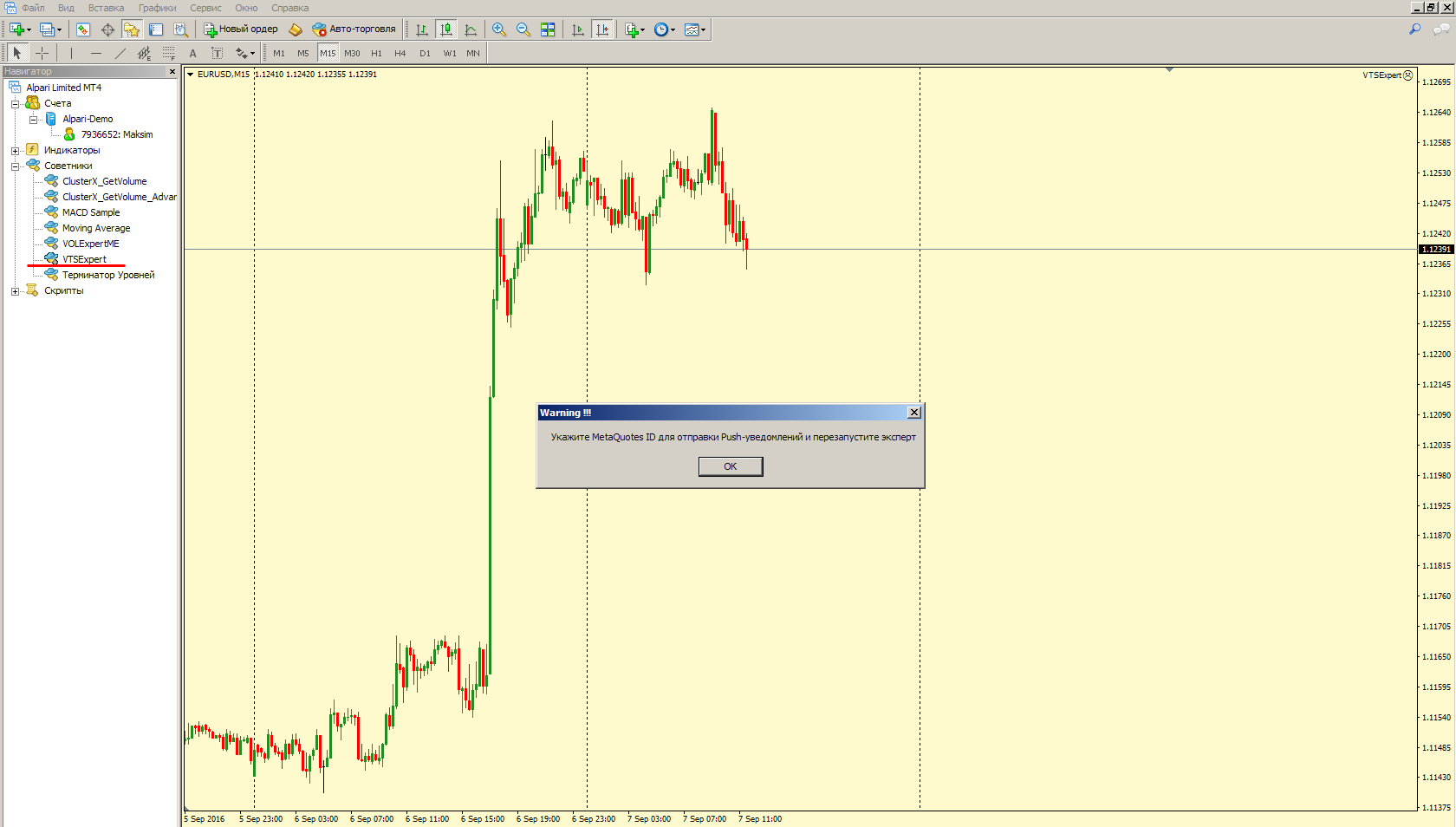Image resolution: width=1456 pixels, height=827 pixels.
Task: Select the VTSExpert advisor
Action: tap(84, 259)
